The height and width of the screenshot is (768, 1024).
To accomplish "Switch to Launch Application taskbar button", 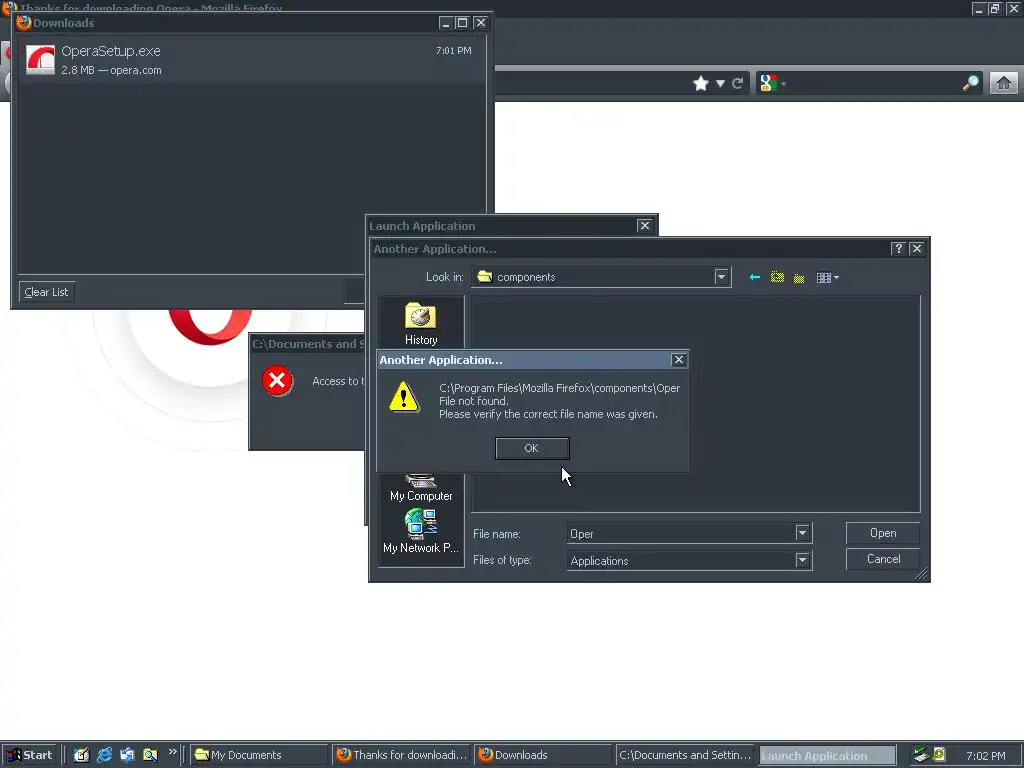I will coord(825,756).
